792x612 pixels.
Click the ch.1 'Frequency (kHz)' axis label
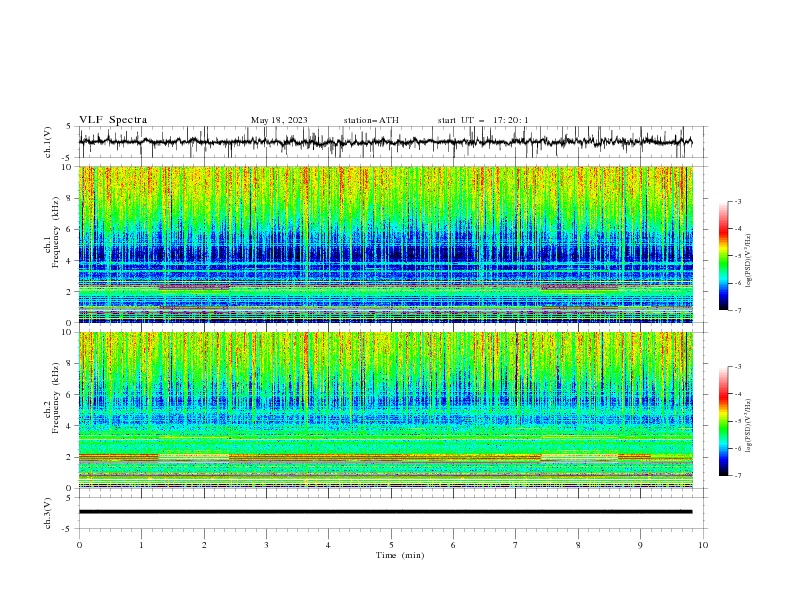tap(57, 232)
